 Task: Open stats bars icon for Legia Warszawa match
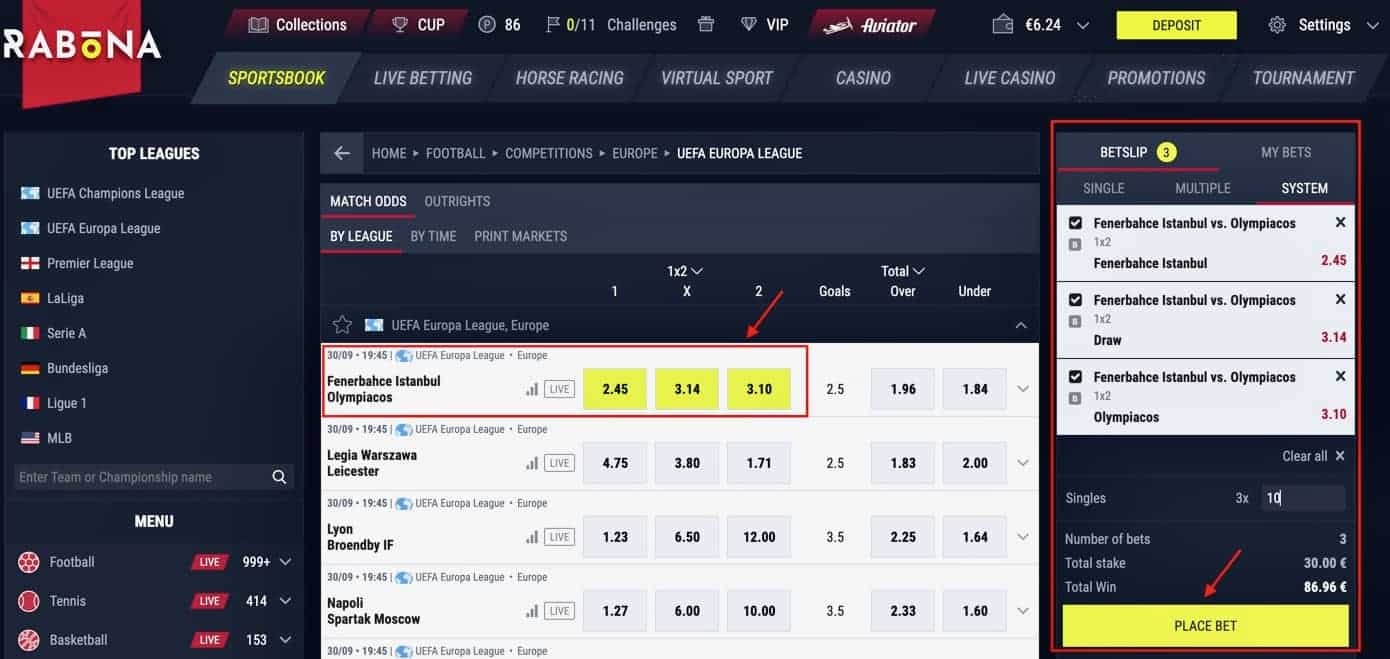coord(532,463)
